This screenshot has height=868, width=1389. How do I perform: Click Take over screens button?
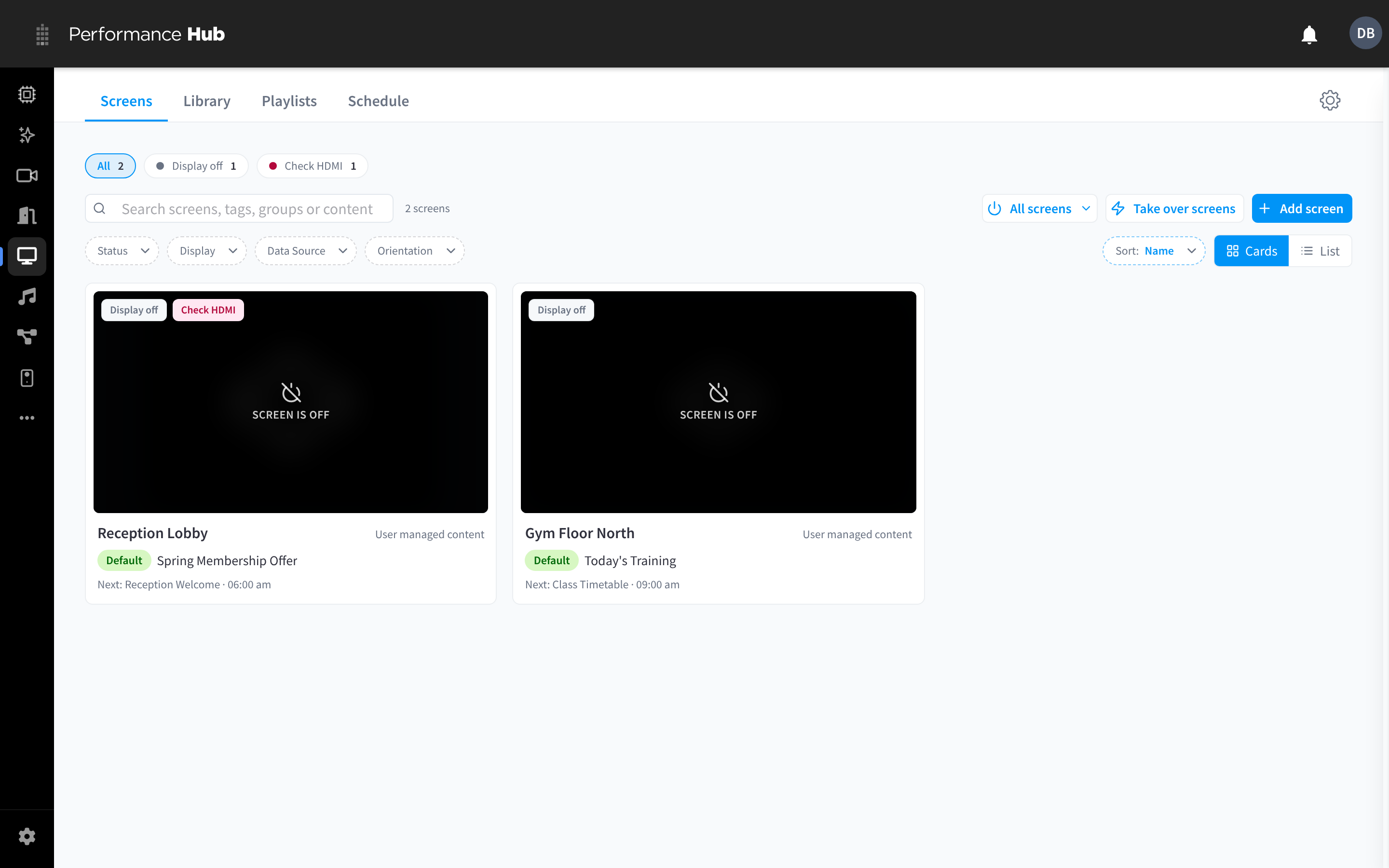point(1174,208)
